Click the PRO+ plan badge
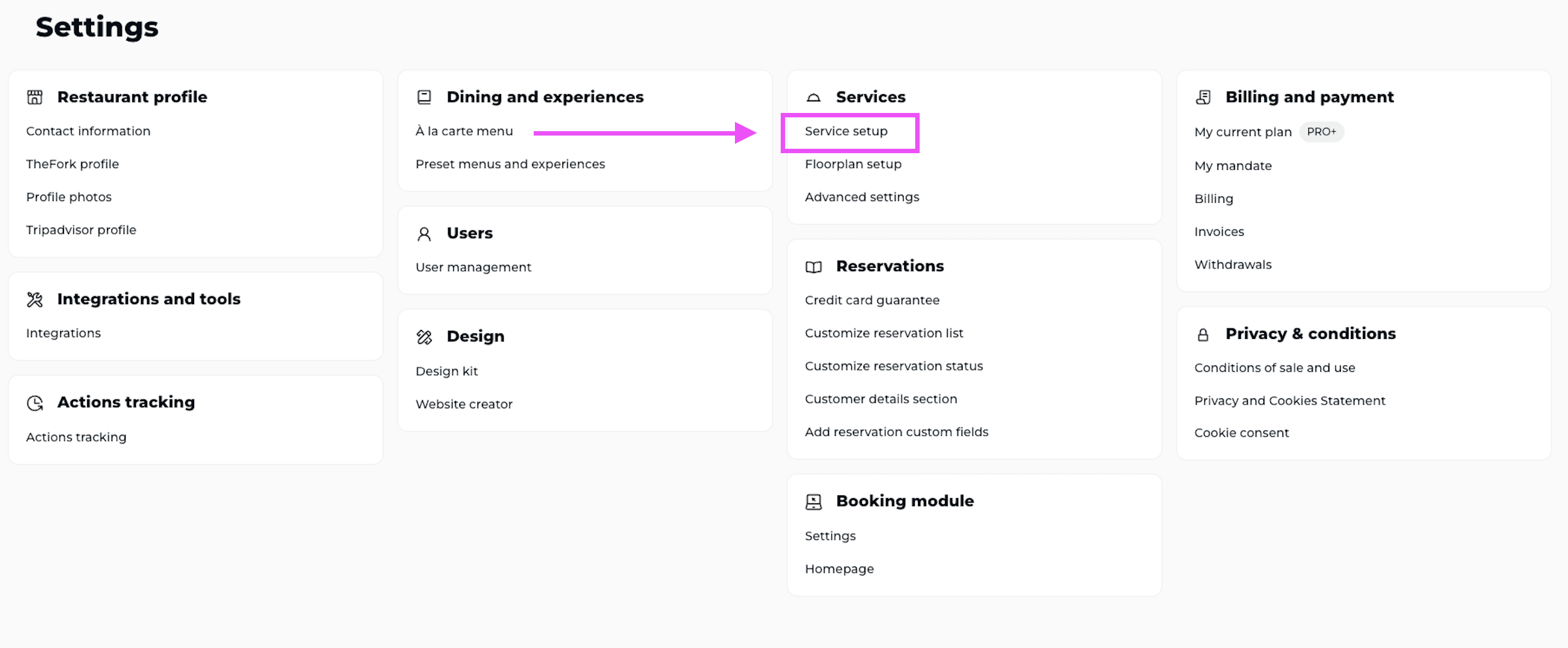The width and height of the screenshot is (1568, 648). coord(1322,132)
